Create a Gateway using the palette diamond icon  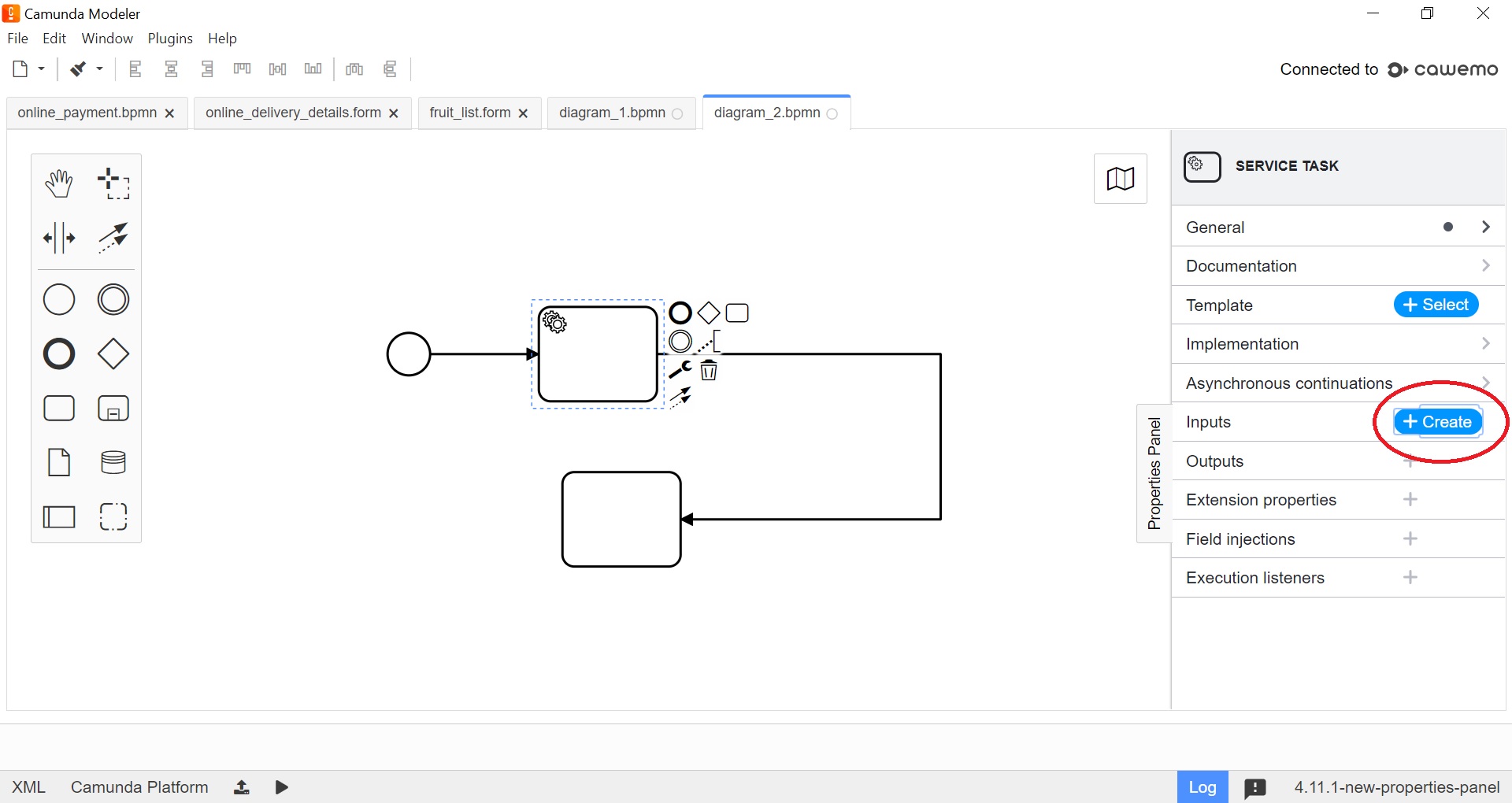113,354
